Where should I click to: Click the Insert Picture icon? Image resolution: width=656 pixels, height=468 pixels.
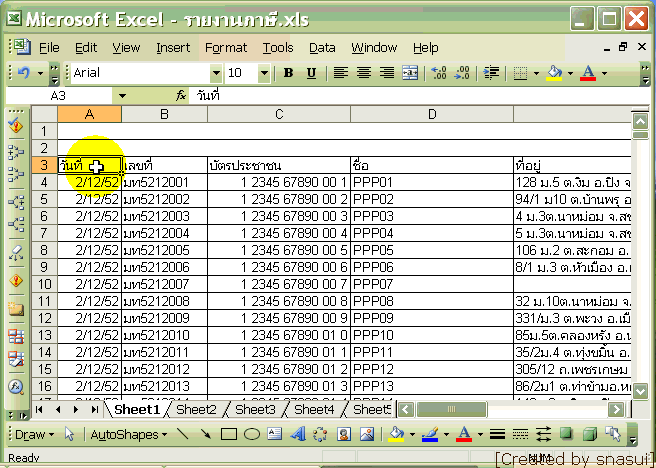pyautogui.click(x=367, y=434)
